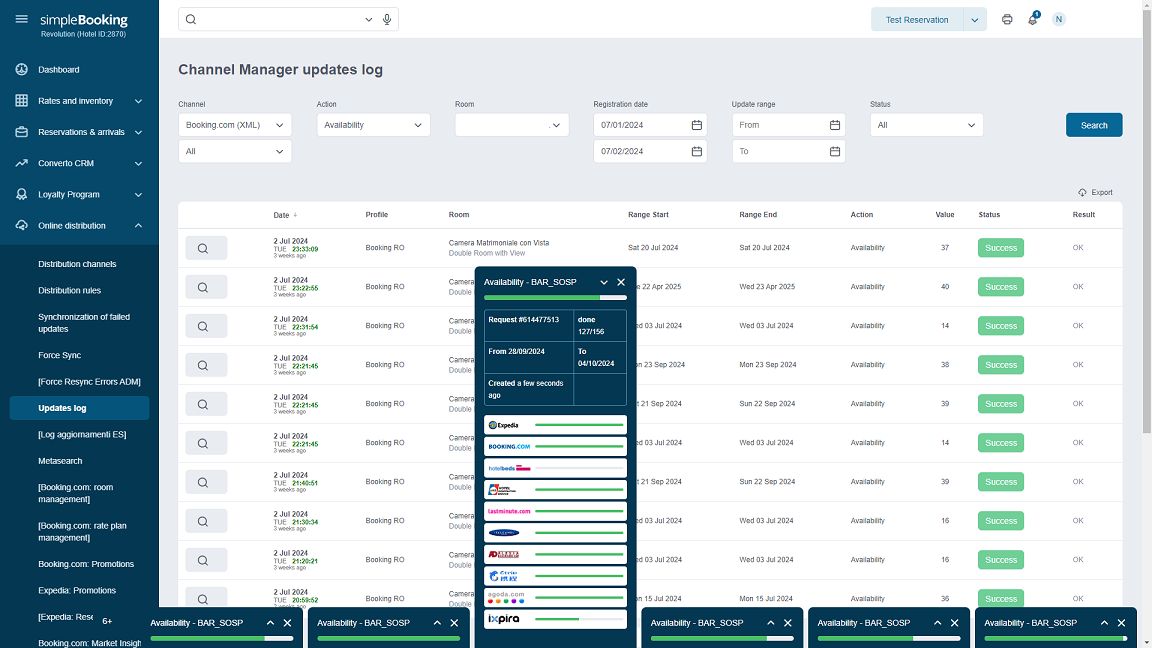
Task: Click the 6+ minimized popups counter
Action: (107, 622)
